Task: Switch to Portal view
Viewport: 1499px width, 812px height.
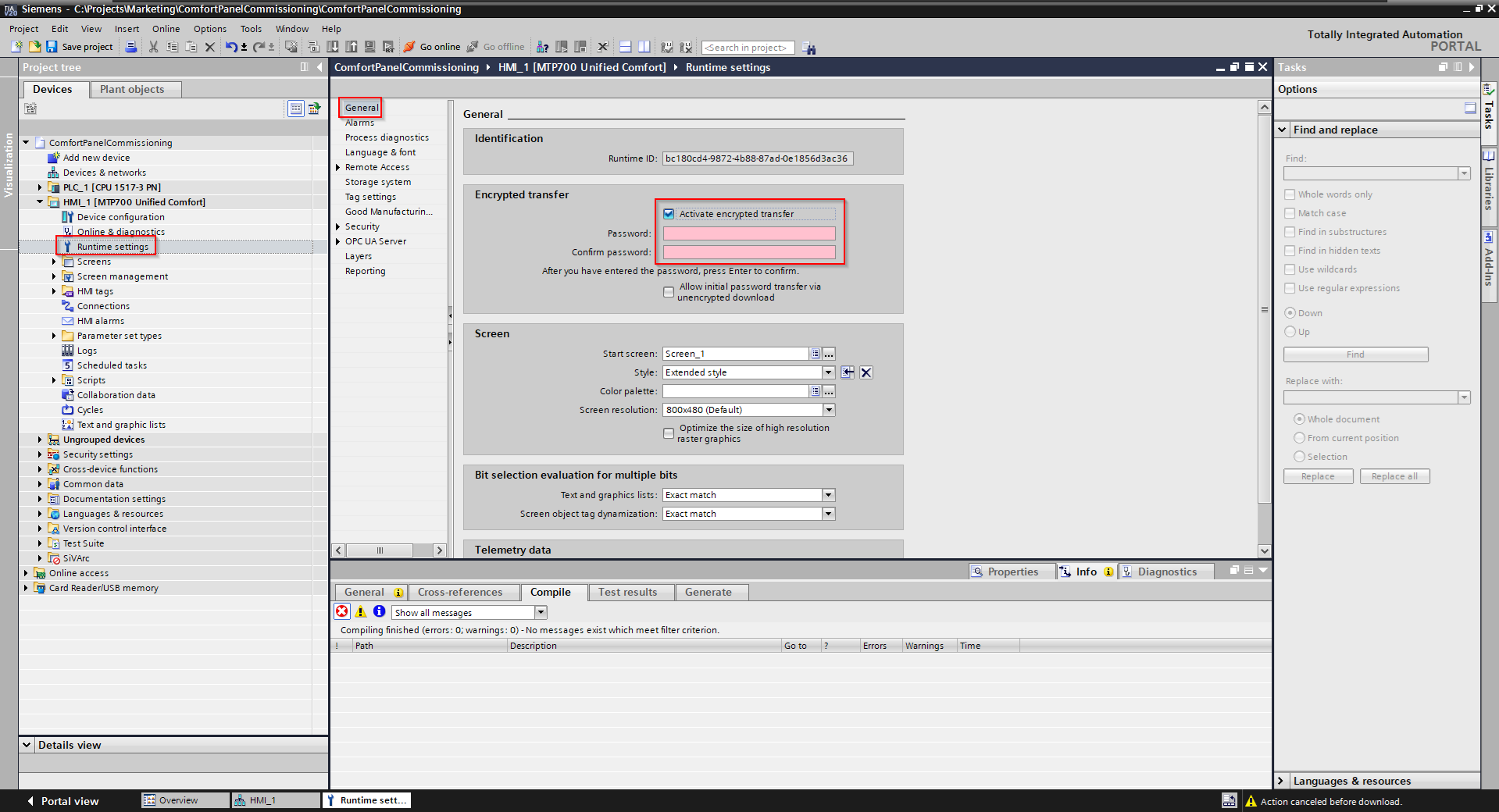Action: (62, 801)
